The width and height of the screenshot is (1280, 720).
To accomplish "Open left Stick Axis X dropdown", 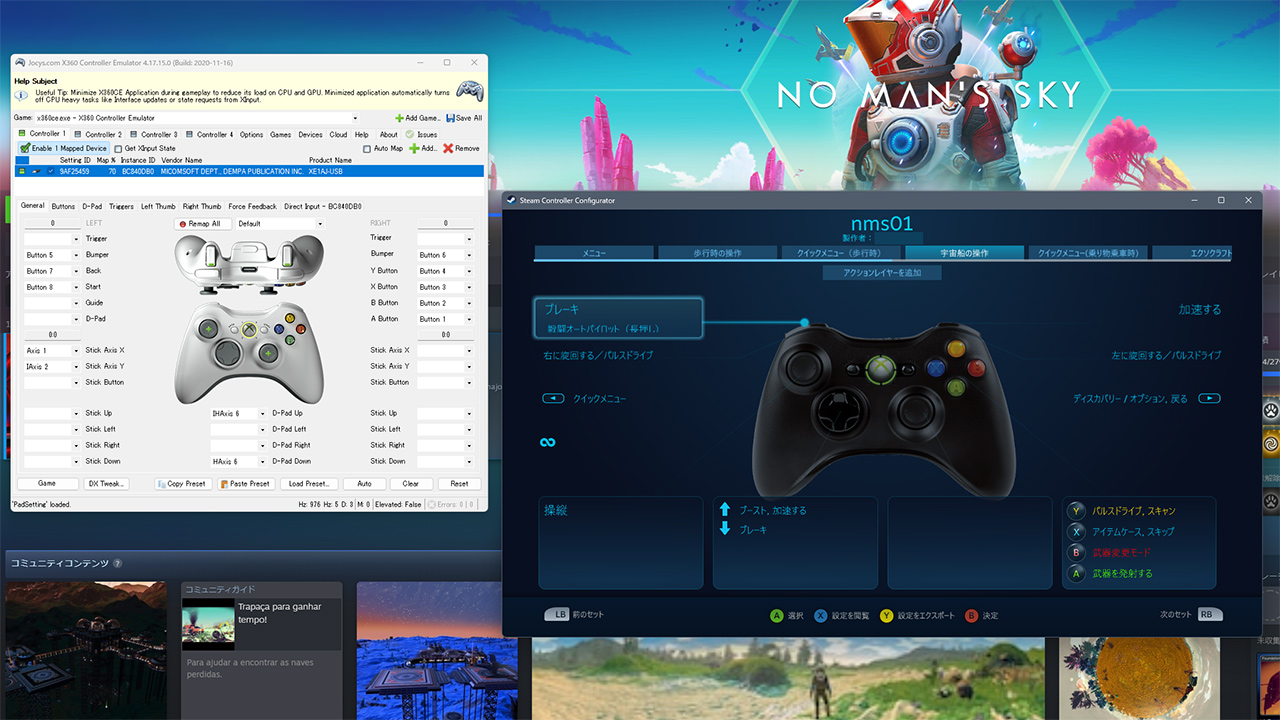I will coord(75,351).
